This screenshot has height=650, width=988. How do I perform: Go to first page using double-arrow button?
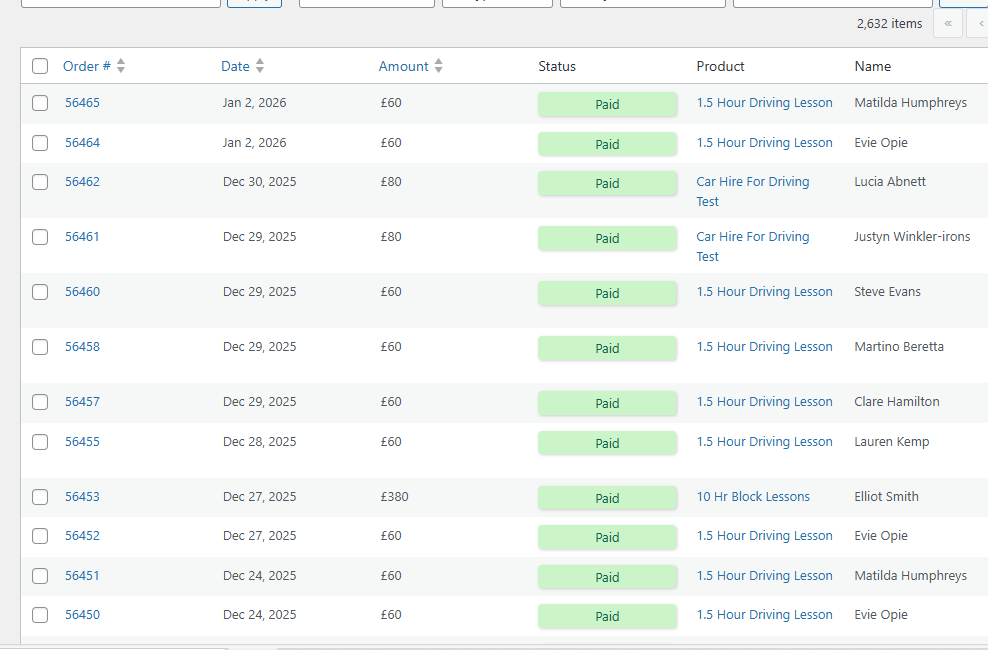947,24
